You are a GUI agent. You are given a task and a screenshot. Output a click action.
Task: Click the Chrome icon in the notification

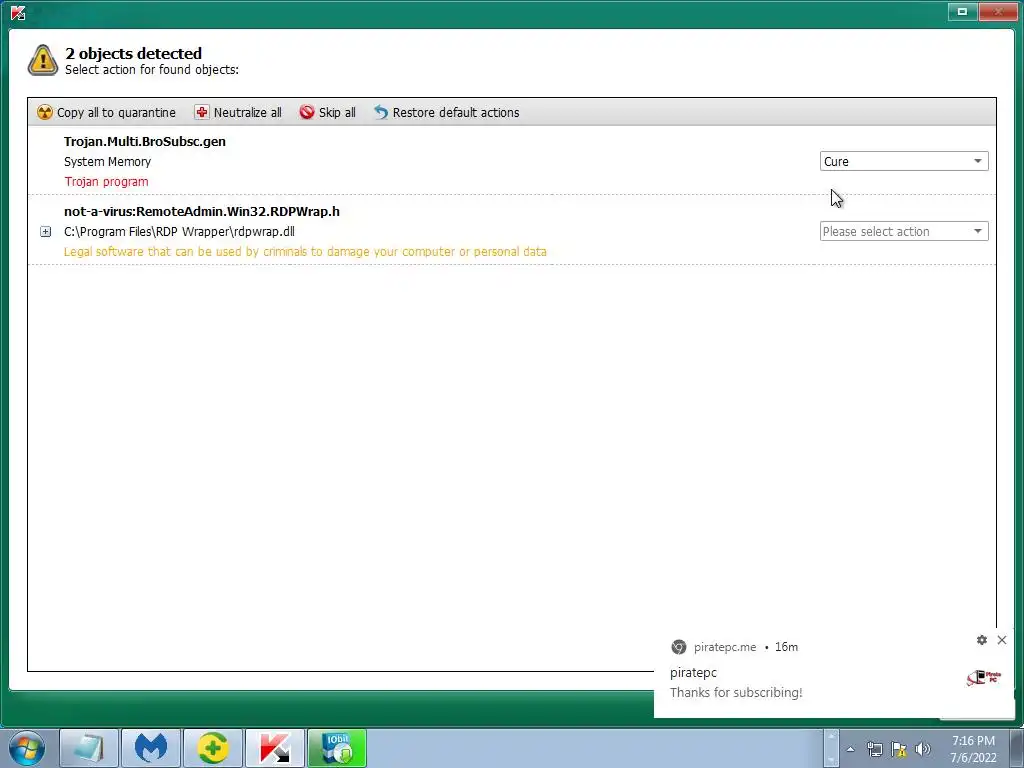pyautogui.click(x=679, y=647)
